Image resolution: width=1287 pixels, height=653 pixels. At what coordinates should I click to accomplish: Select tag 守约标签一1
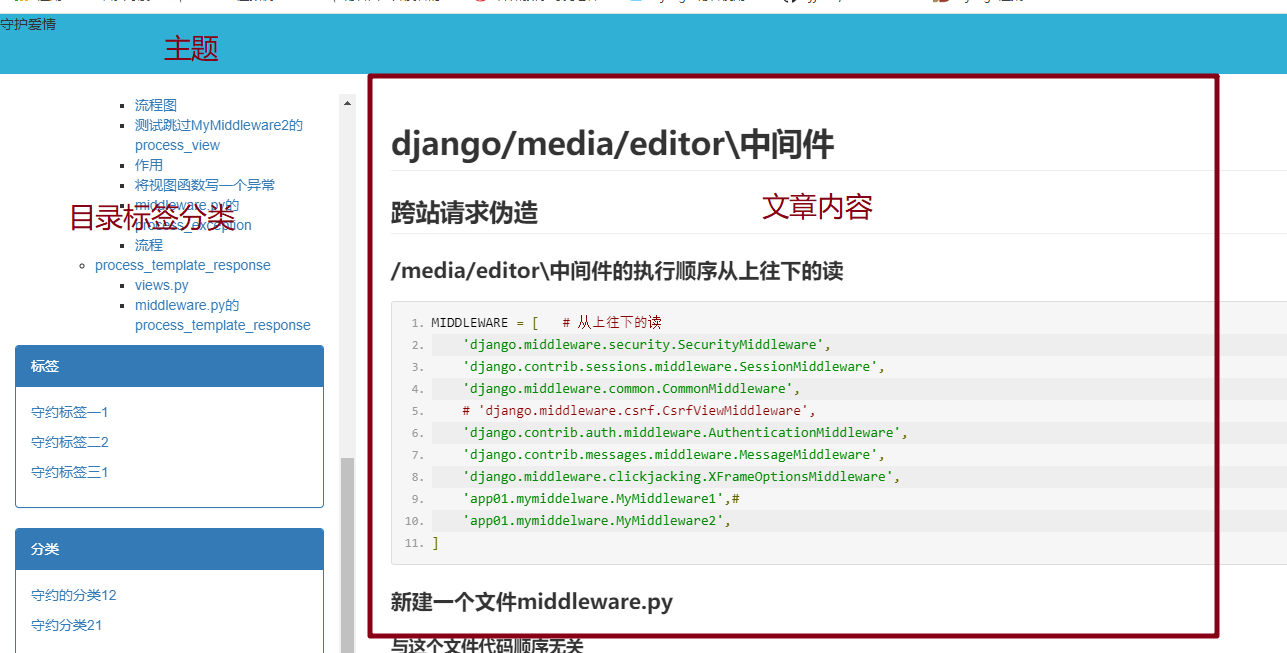(70, 412)
